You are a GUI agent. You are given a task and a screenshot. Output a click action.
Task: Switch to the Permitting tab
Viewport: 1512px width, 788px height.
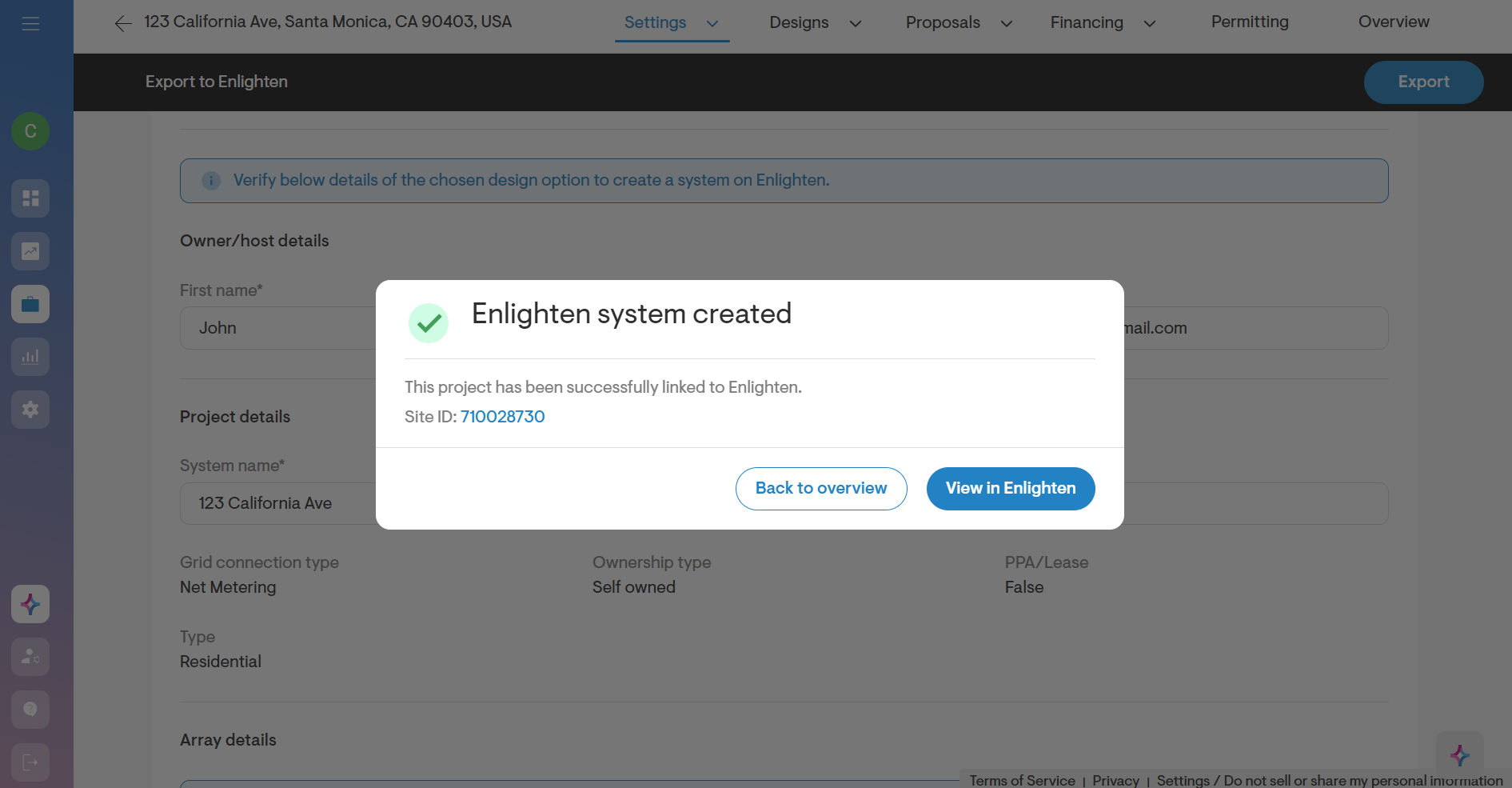click(1250, 22)
